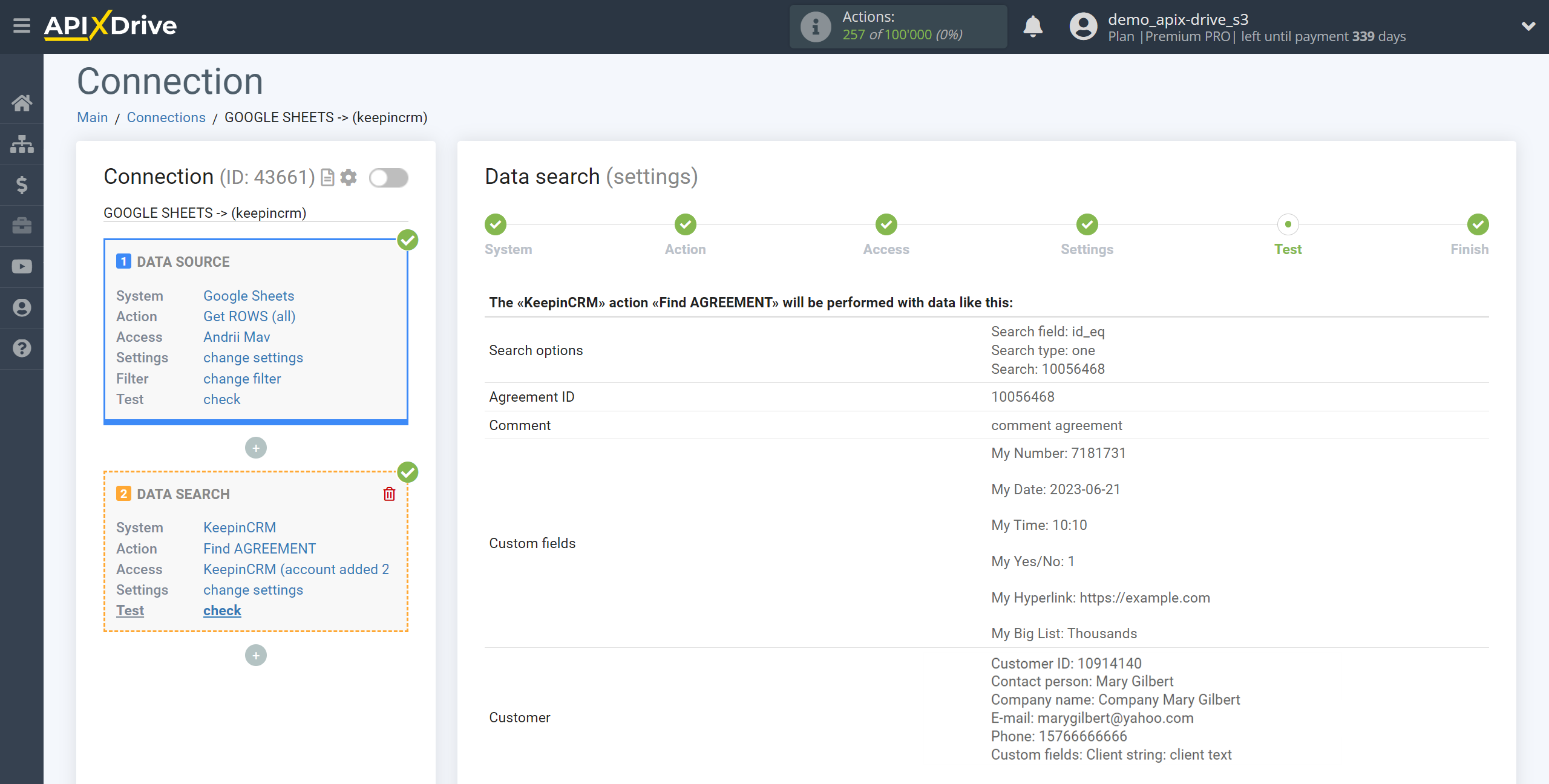
Task: Click the change settings link in DATA SOURCE
Action: [x=252, y=357]
